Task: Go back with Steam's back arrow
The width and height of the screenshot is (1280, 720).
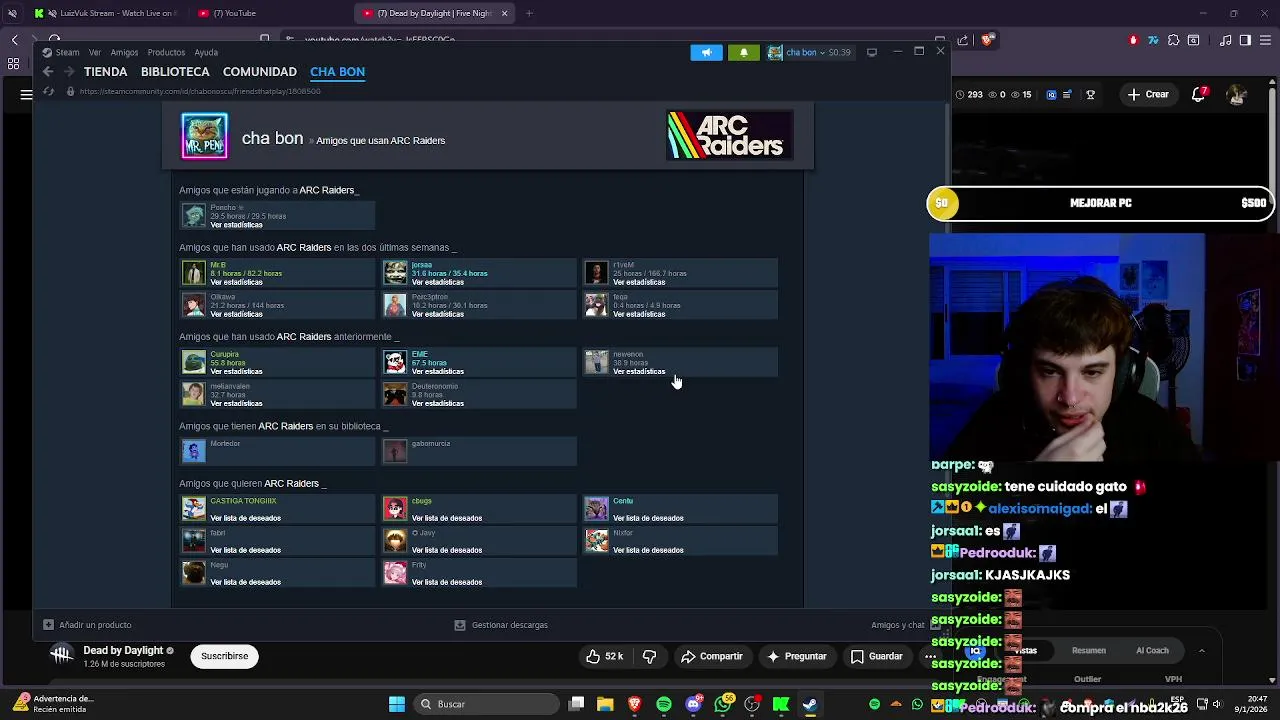Action: (x=48, y=72)
